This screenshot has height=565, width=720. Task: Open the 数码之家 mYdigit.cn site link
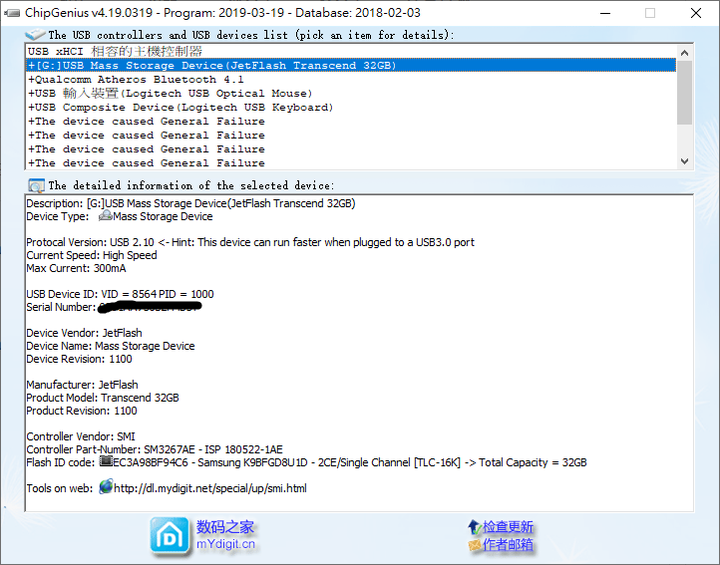[225, 535]
